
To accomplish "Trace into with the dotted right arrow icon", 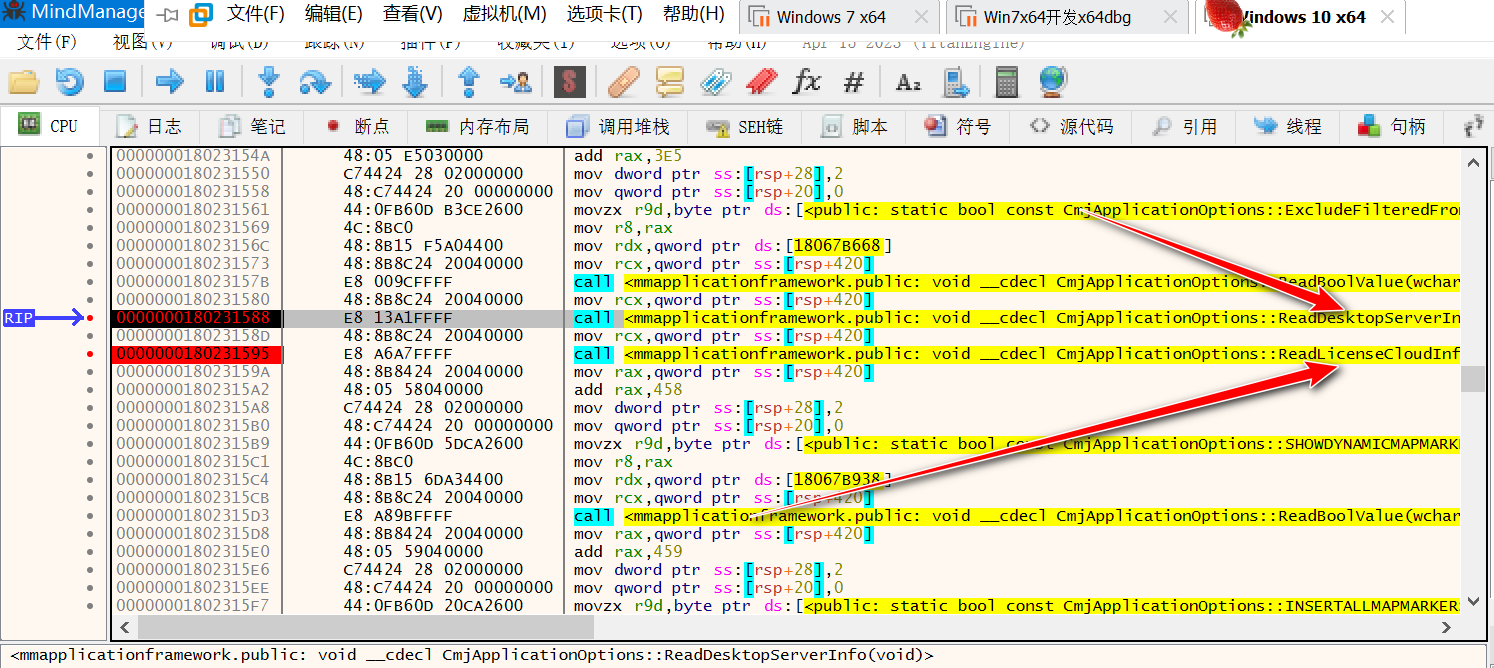I will pyautogui.click(x=369, y=82).
